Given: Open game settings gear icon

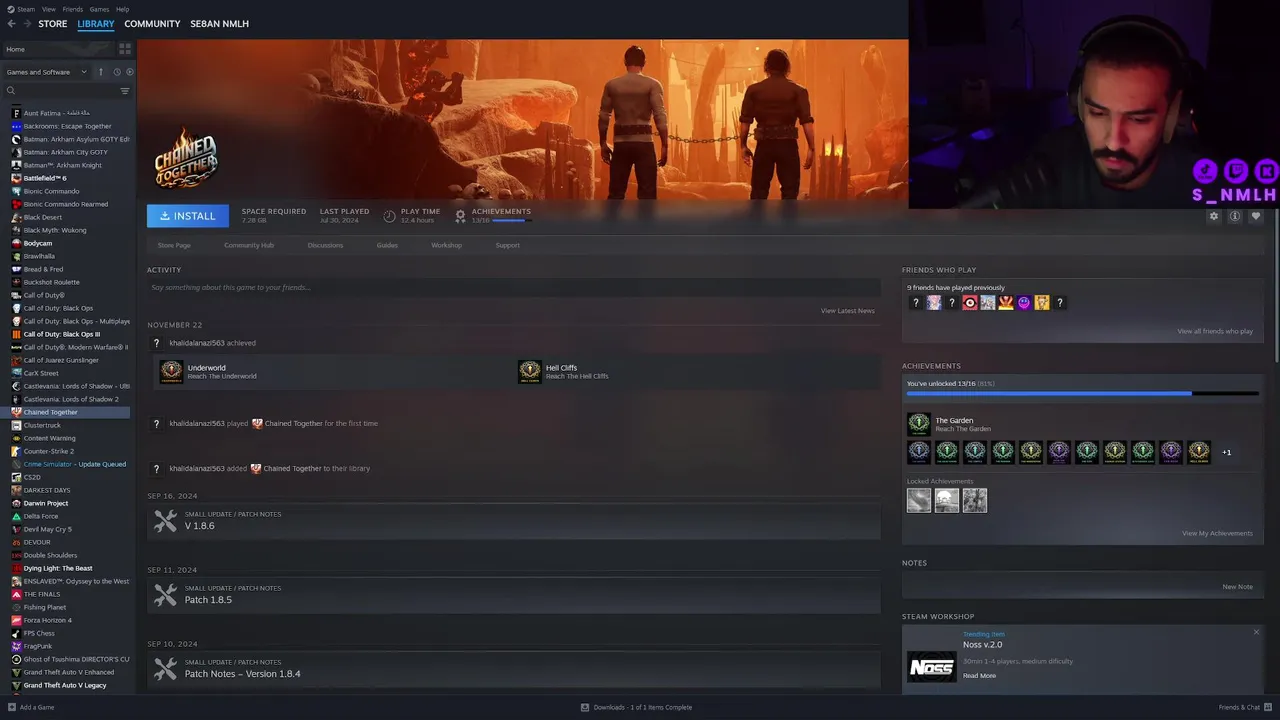Looking at the screenshot, I should 1214,216.
